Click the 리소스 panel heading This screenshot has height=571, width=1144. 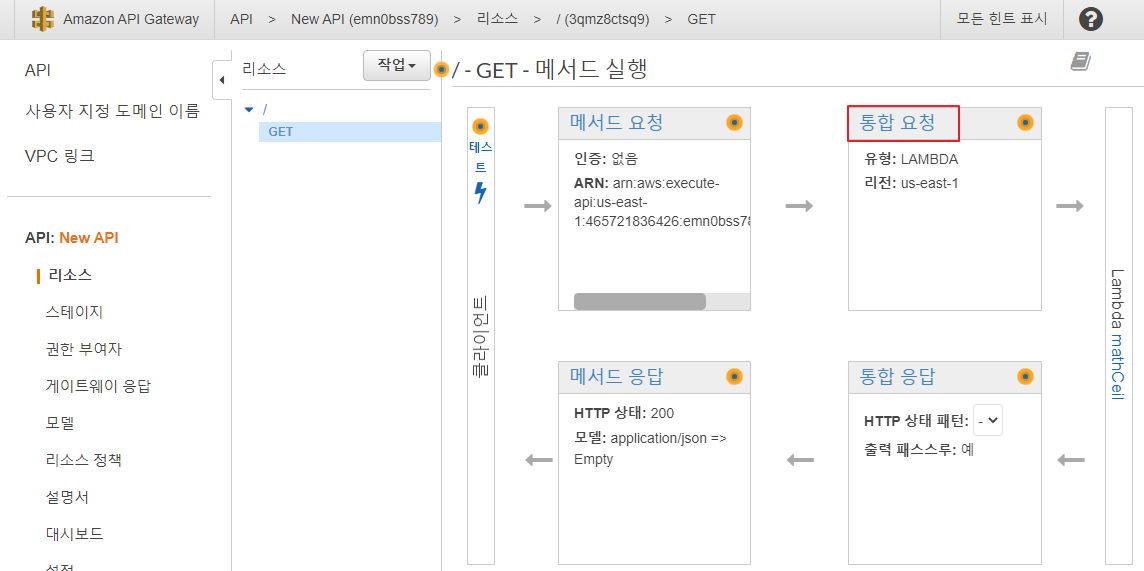[264, 69]
